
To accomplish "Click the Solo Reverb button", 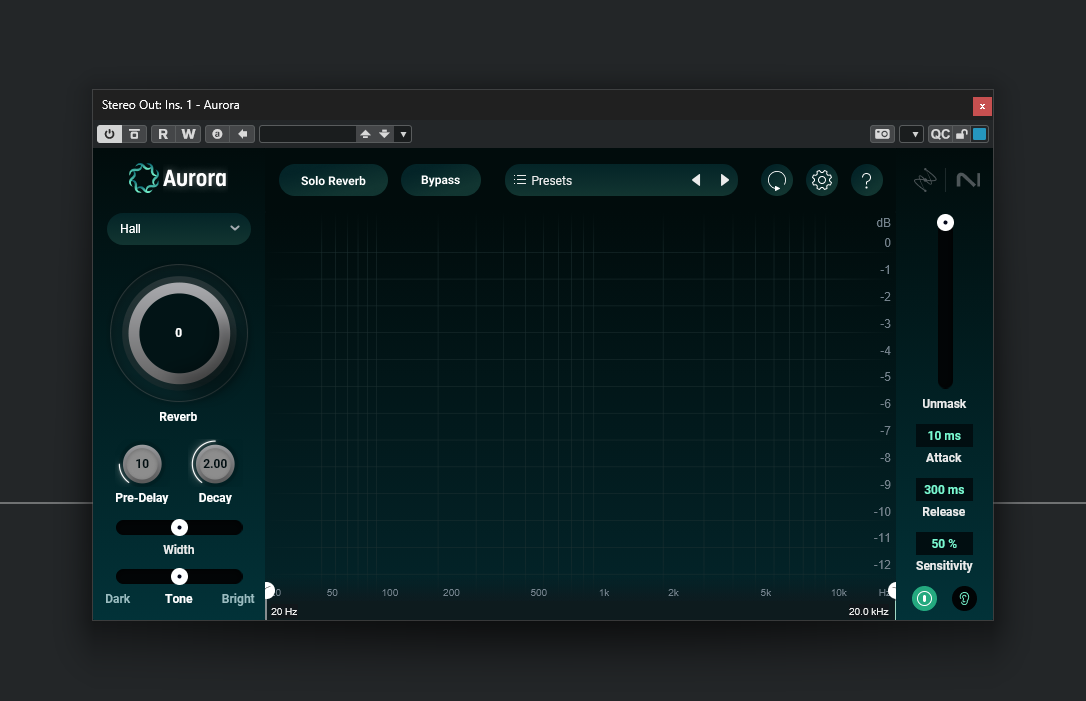I will click(x=333, y=180).
